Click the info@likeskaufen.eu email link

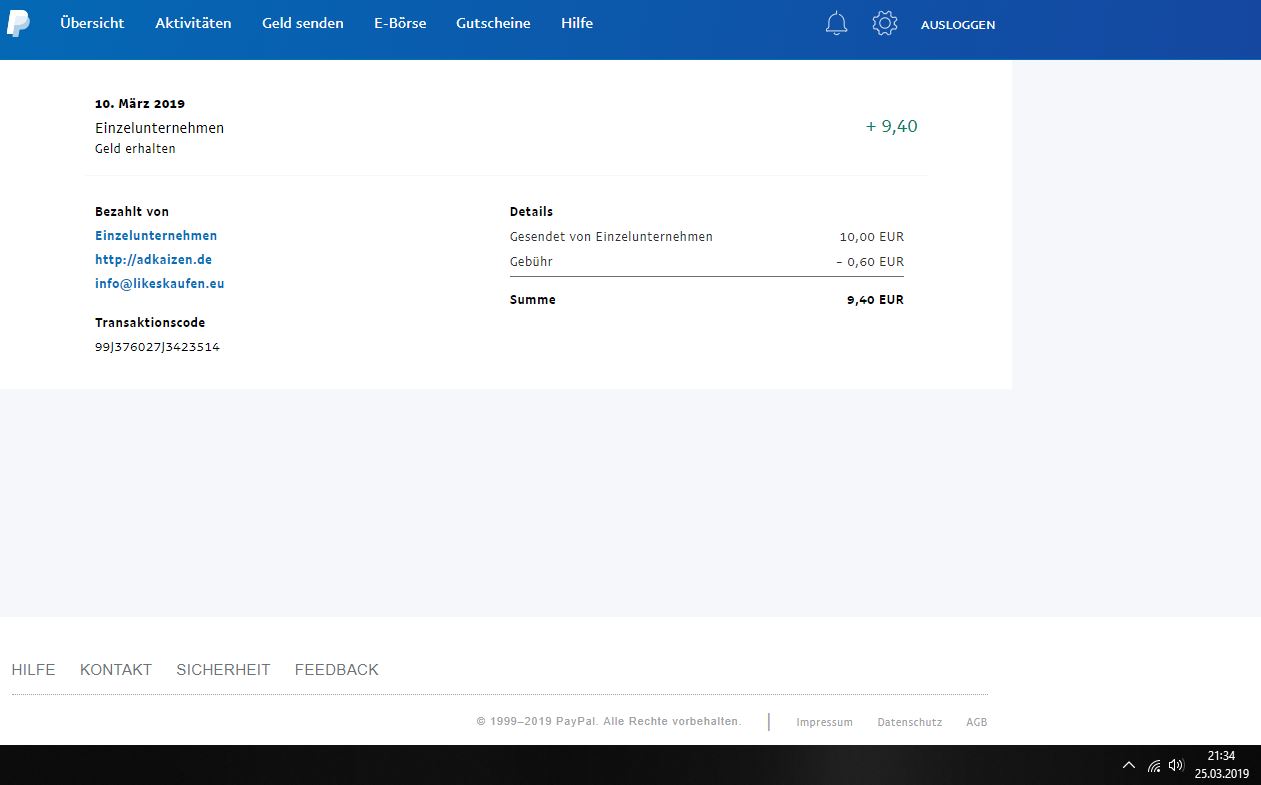tap(159, 284)
